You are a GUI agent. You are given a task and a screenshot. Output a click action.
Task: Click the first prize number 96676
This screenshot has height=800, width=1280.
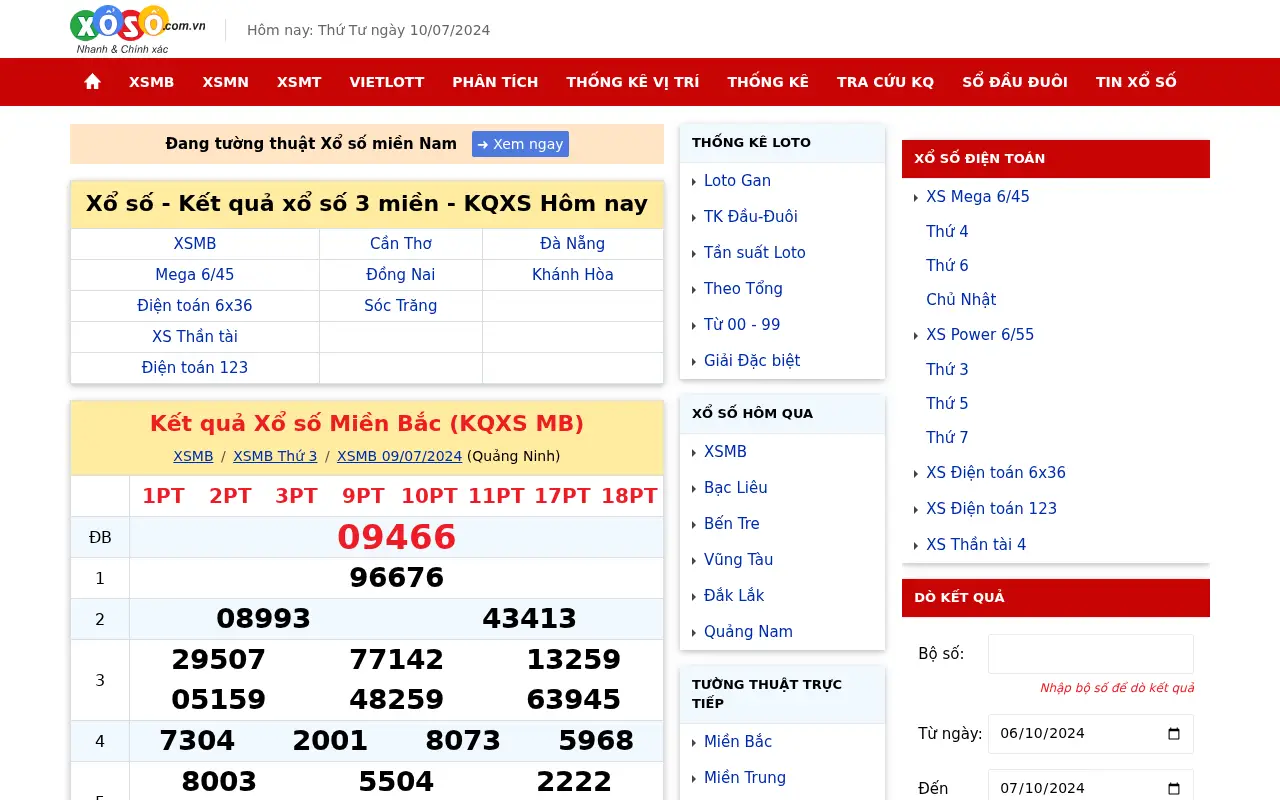(396, 578)
